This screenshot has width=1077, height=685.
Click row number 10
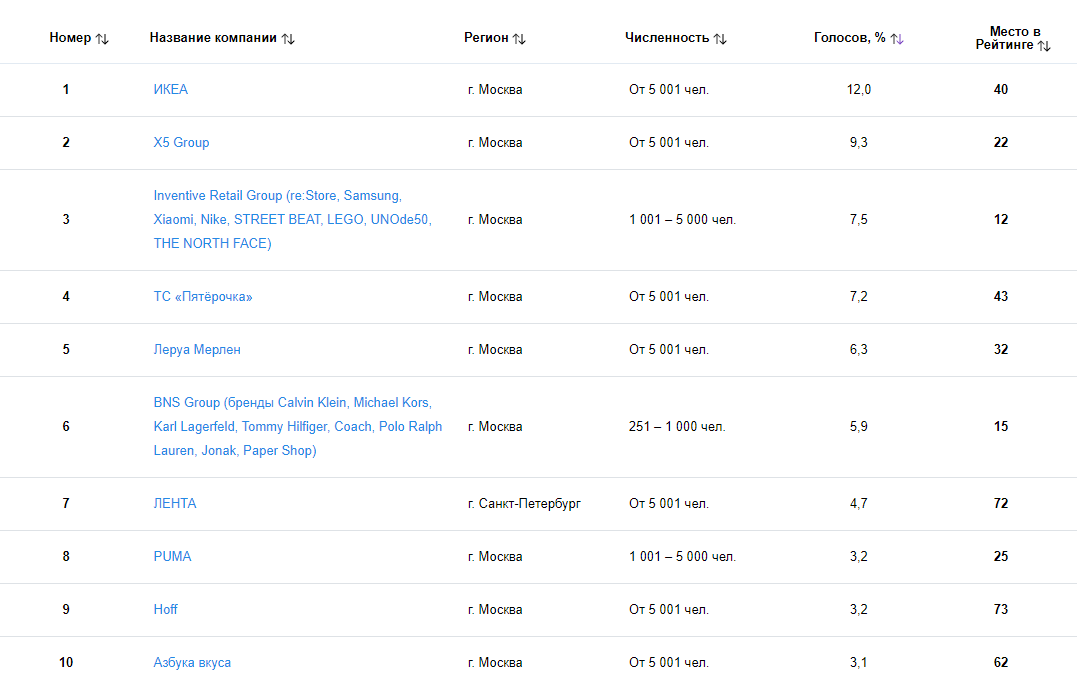click(66, 662)
